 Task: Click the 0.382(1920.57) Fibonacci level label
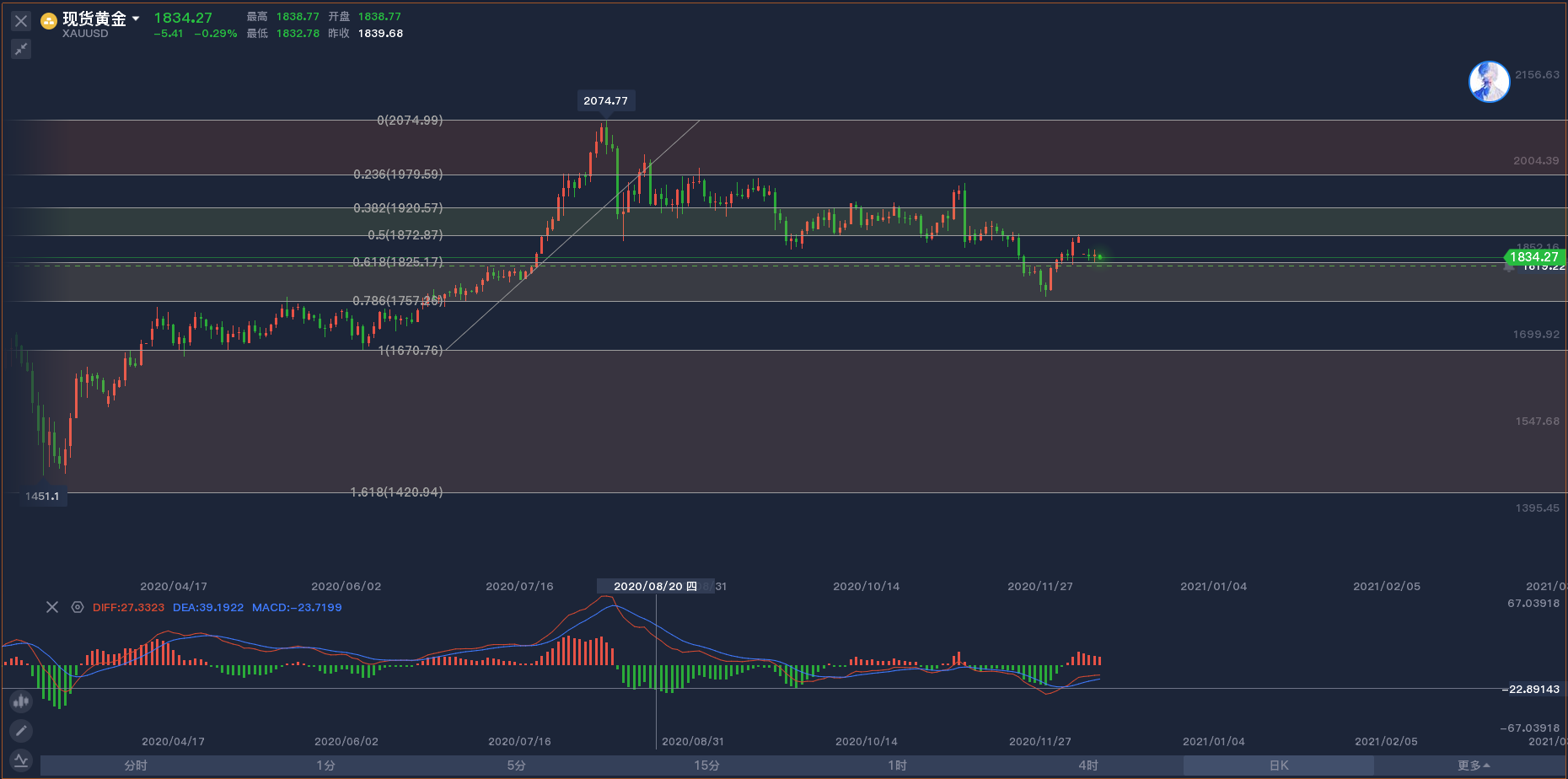click(x=398, y=208)
